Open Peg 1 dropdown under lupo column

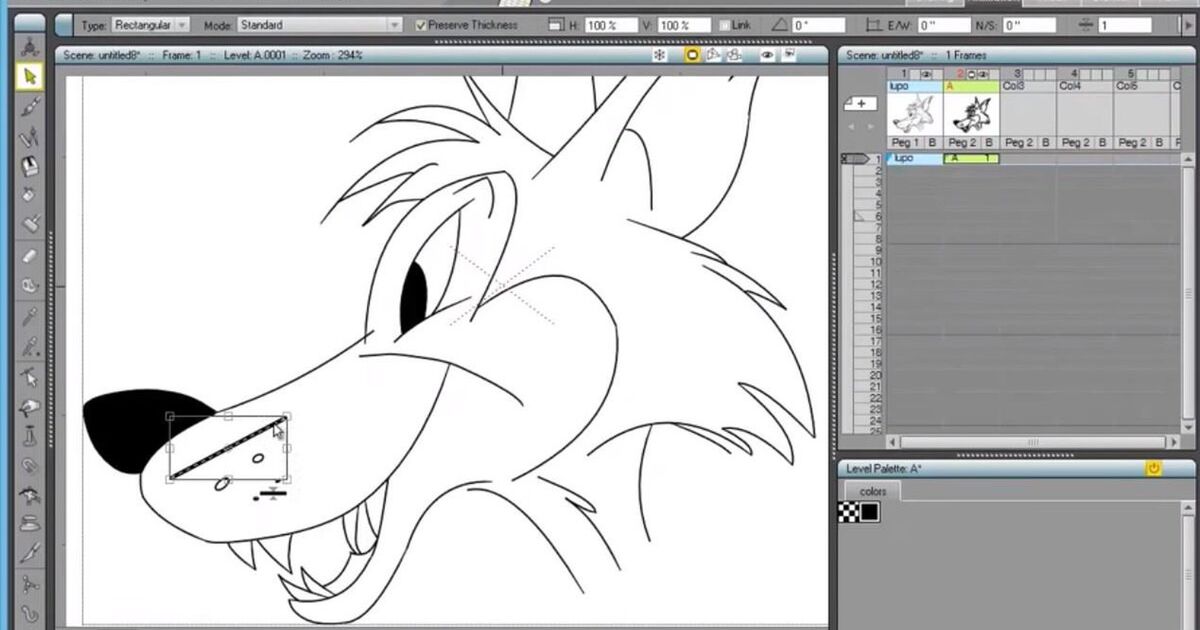[x=907, y=143]
